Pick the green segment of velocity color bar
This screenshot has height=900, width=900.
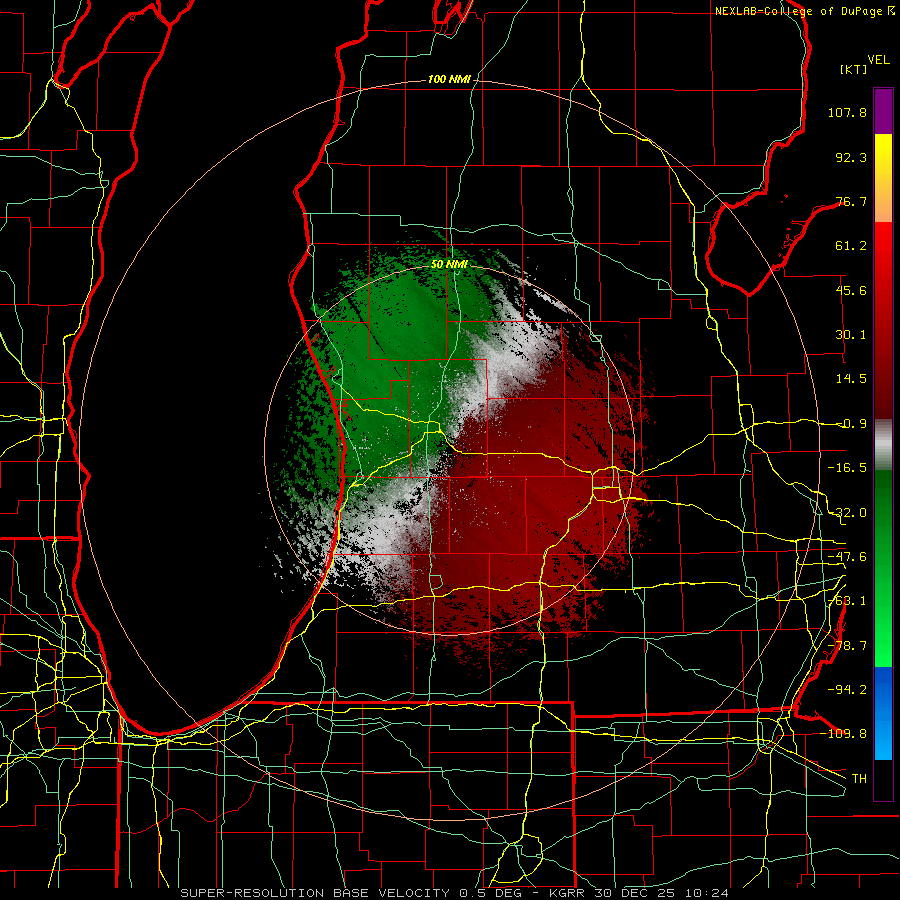[x=883, y=568]
